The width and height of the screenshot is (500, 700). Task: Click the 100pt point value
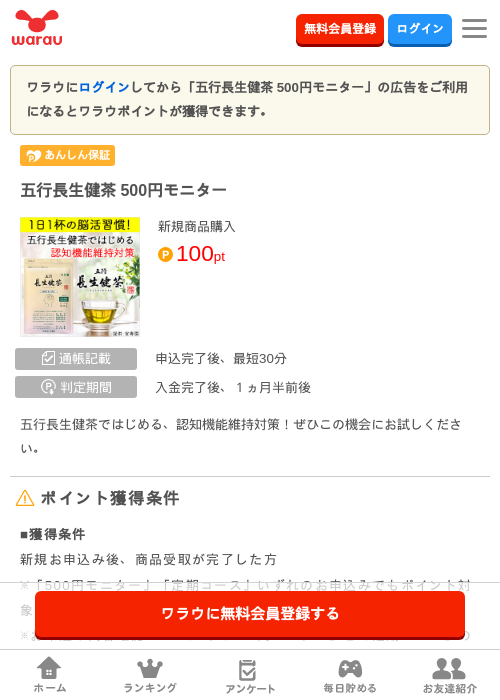(200, 254)
